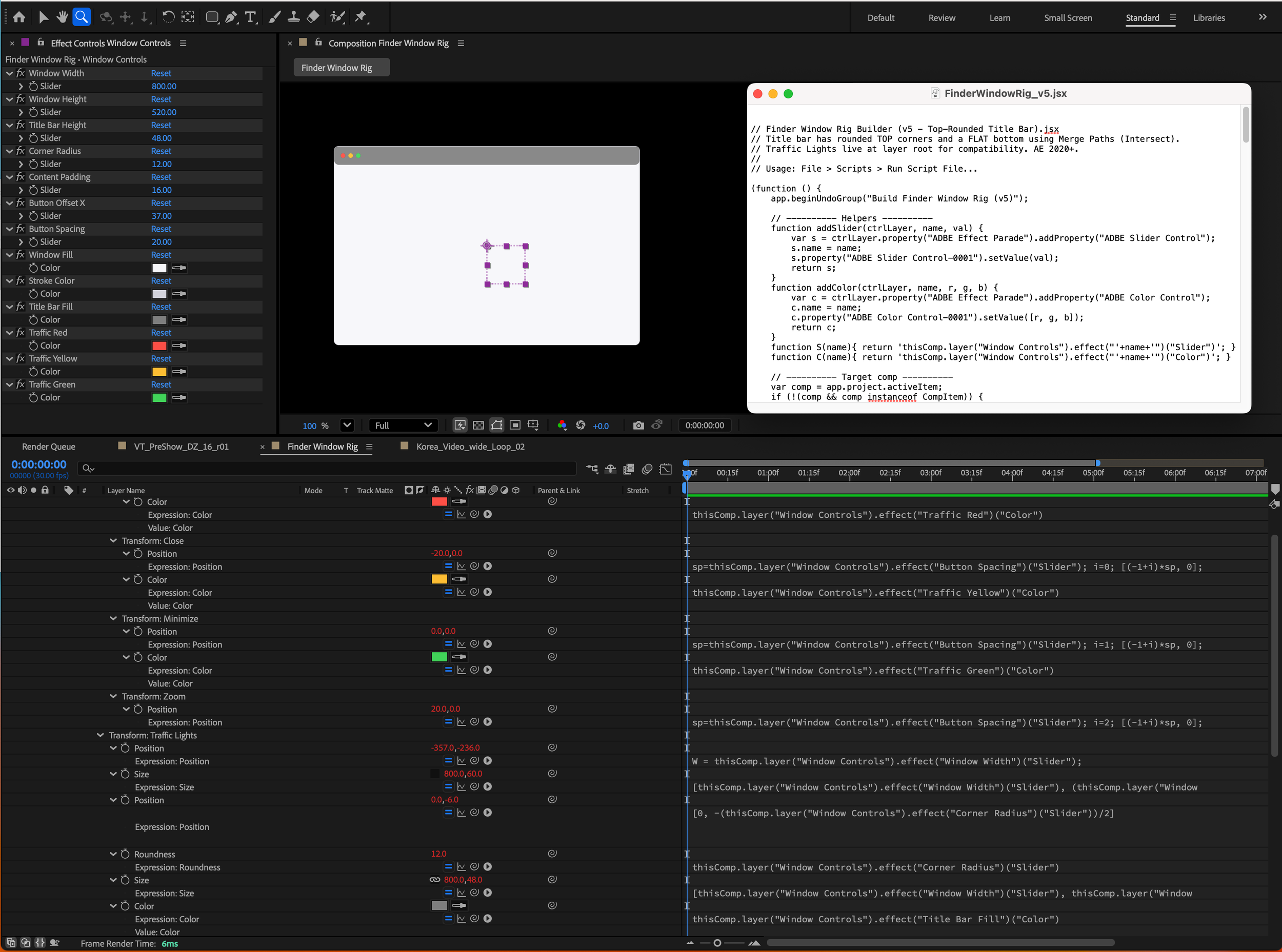
Task: Toggle the mask and shape path visibility
Action: [x=496, y=426]
